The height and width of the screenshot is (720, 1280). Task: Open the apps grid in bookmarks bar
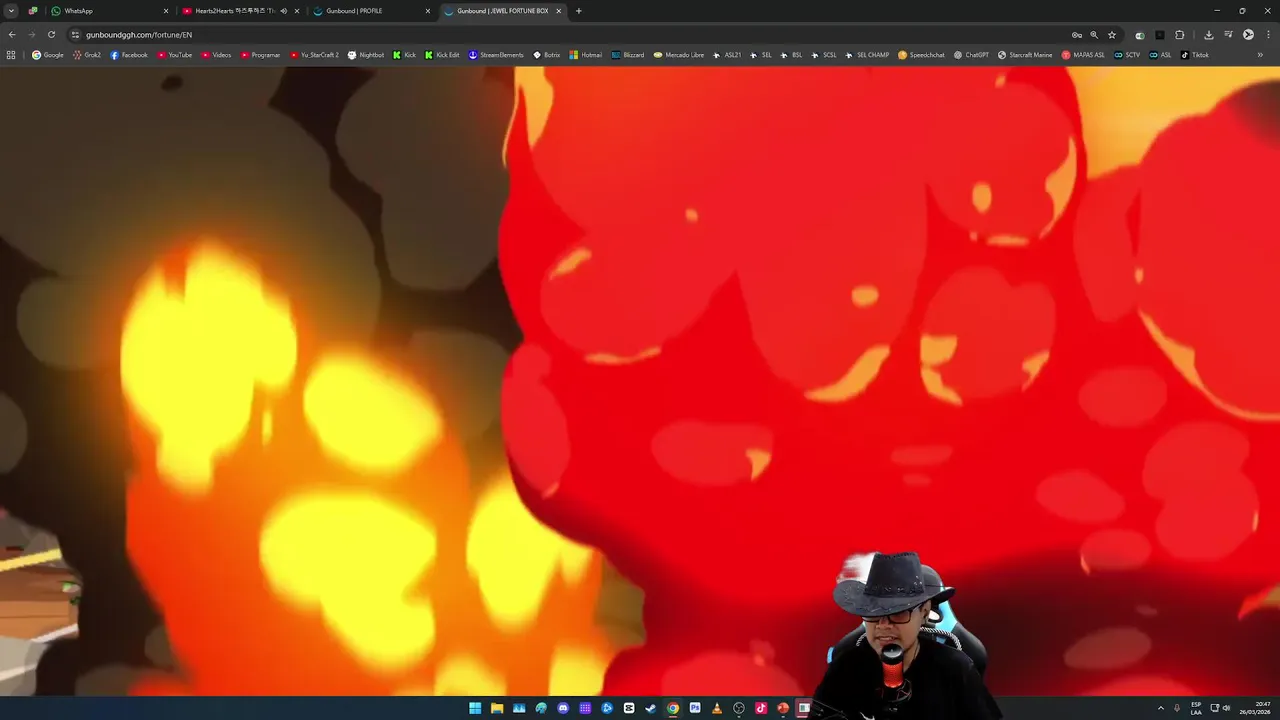11,55
